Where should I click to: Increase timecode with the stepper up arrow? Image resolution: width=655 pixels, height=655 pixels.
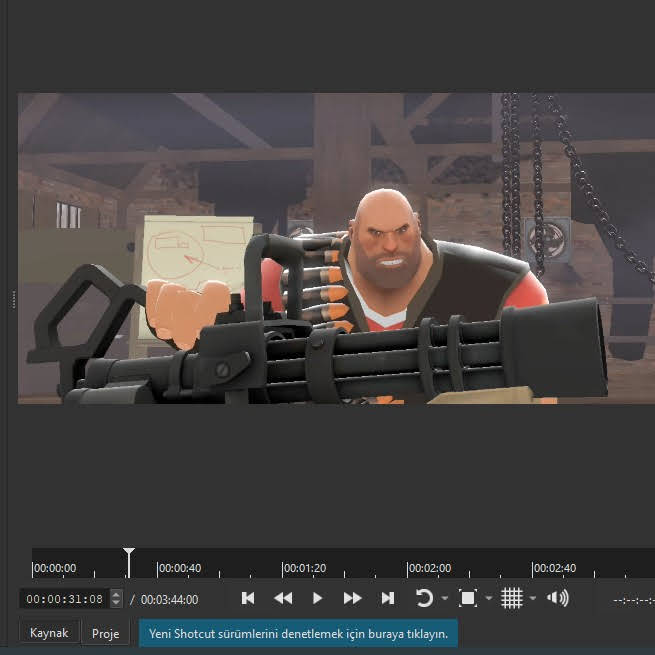pos(116,595)
